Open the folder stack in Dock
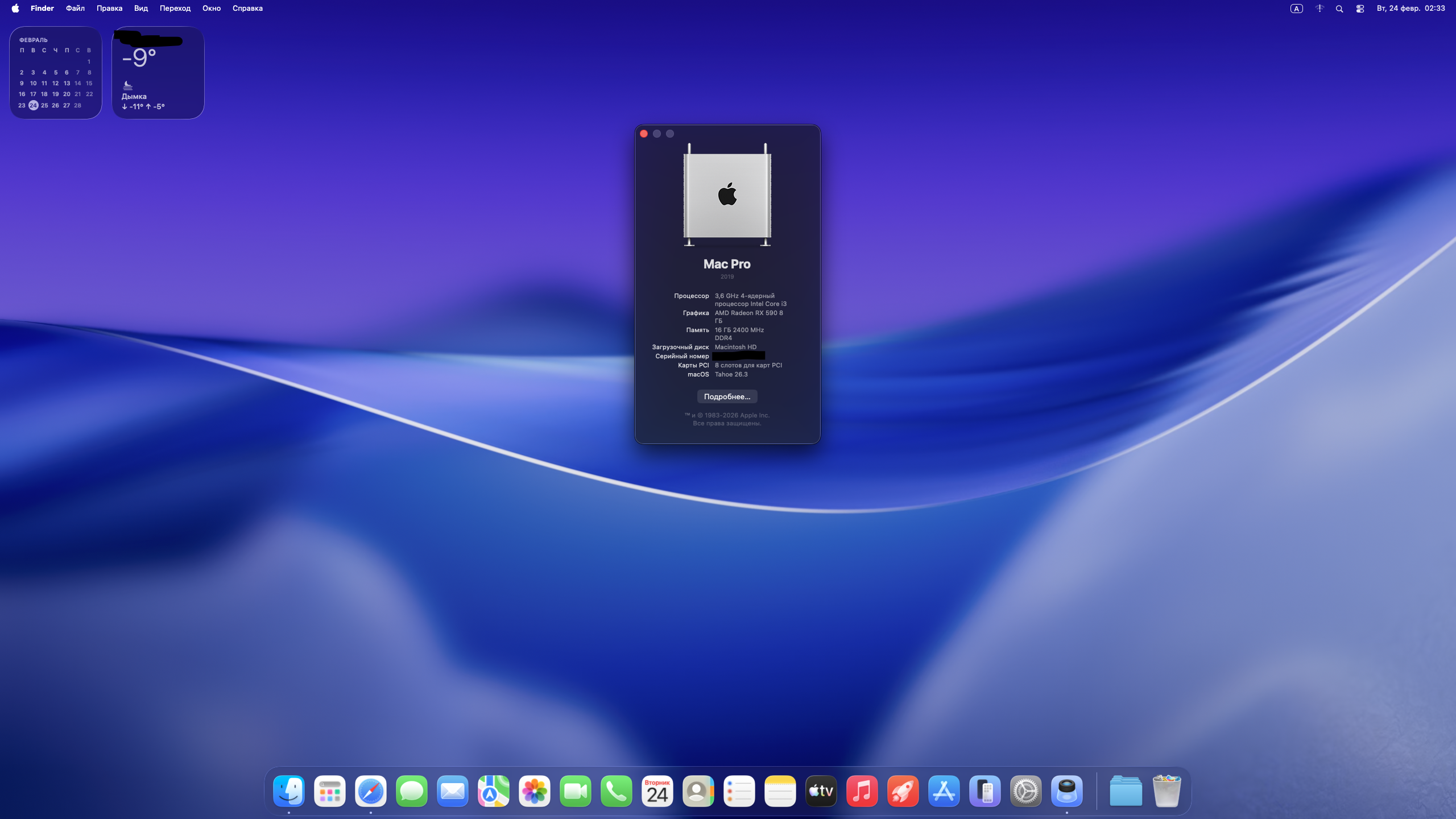The image size is (1456, 819). (x=1126, y=791)
